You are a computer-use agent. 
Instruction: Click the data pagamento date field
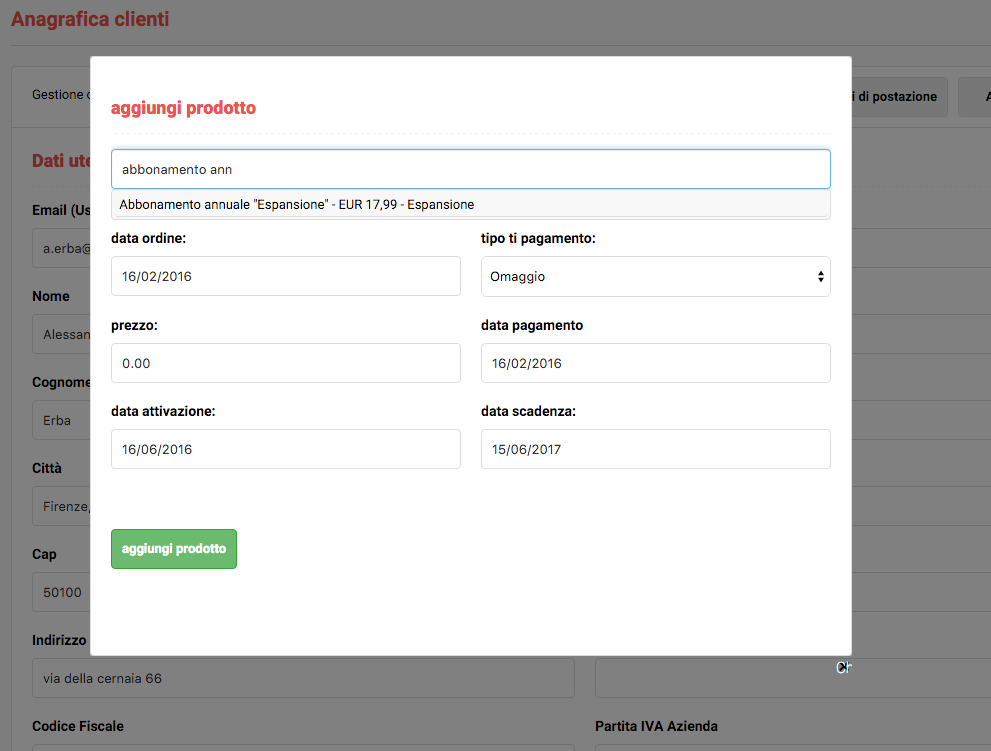pyautogui.click(x=655, y=363)
